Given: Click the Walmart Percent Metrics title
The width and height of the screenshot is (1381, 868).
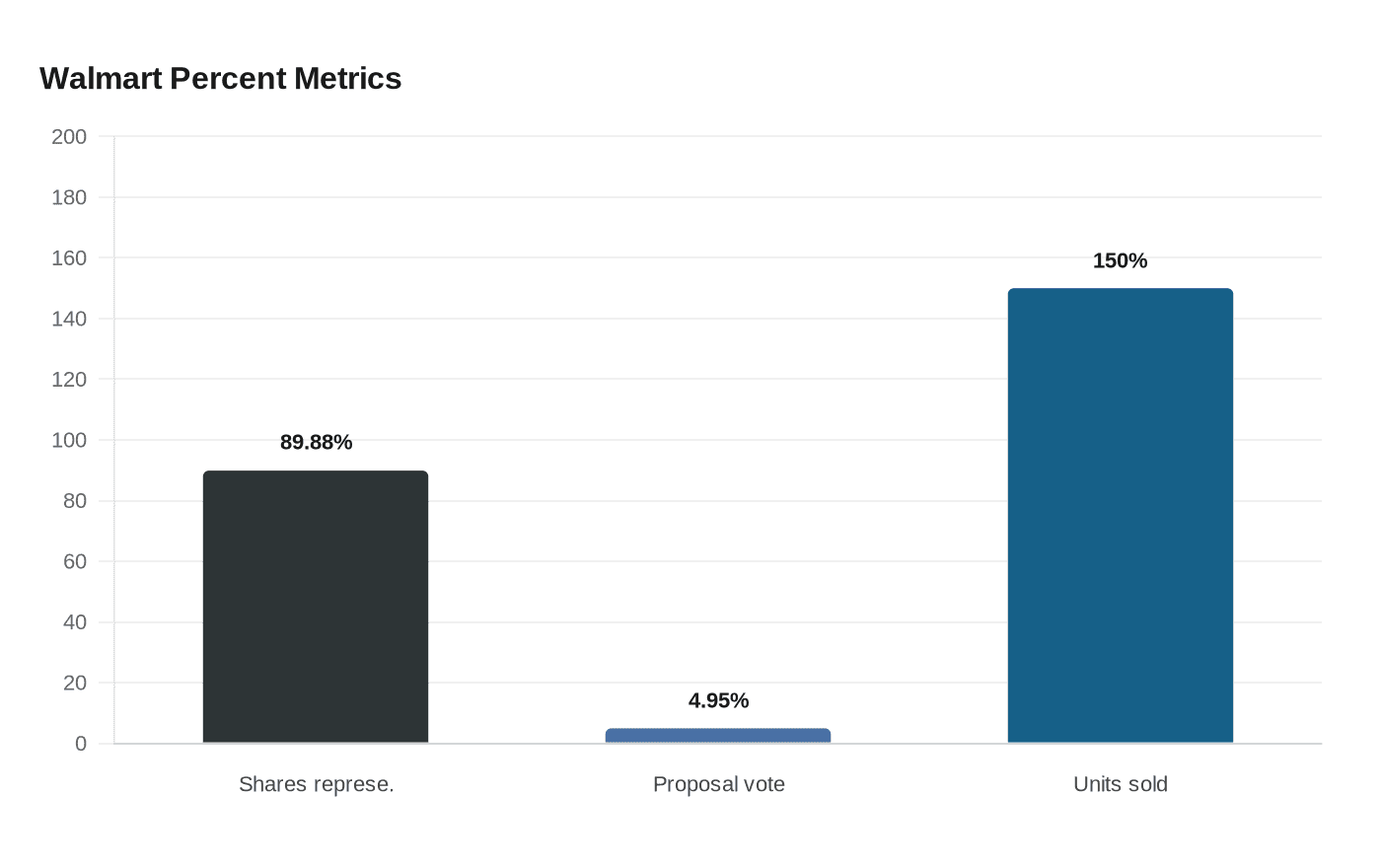Looking at the screenshot, I should click(x=221, y=78).
